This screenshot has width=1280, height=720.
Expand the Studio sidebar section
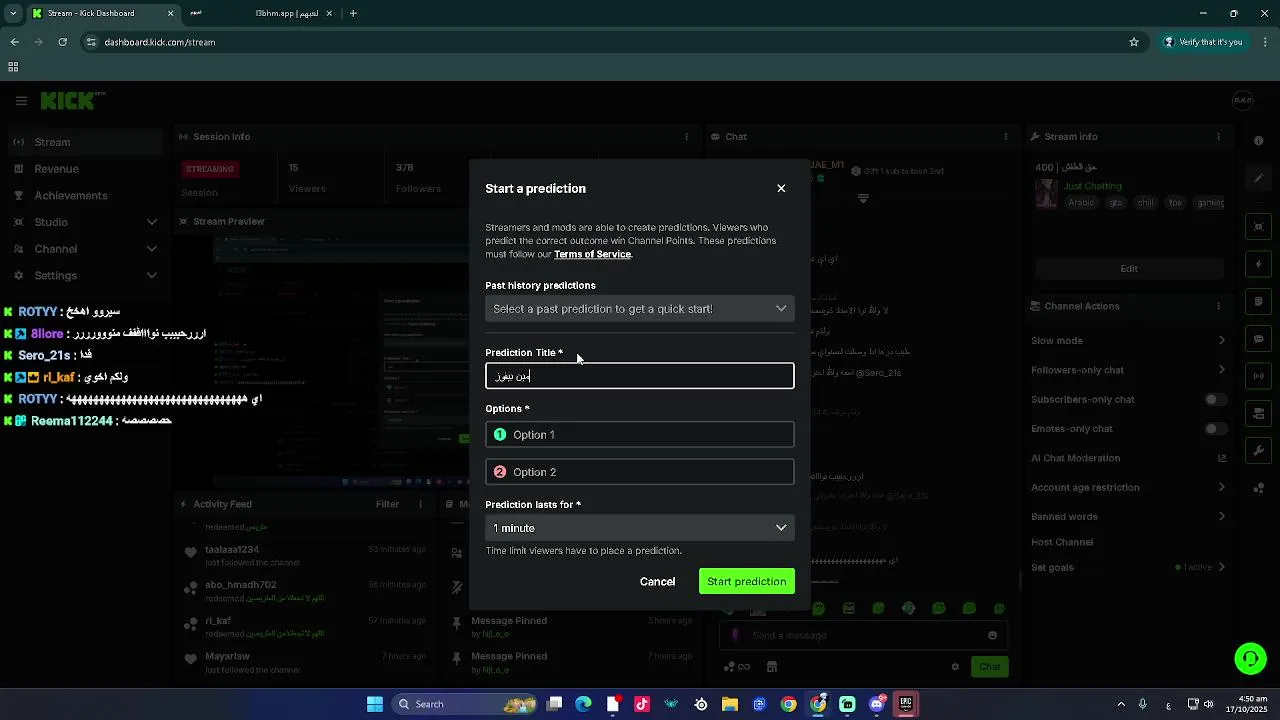[x=84, y=222]
